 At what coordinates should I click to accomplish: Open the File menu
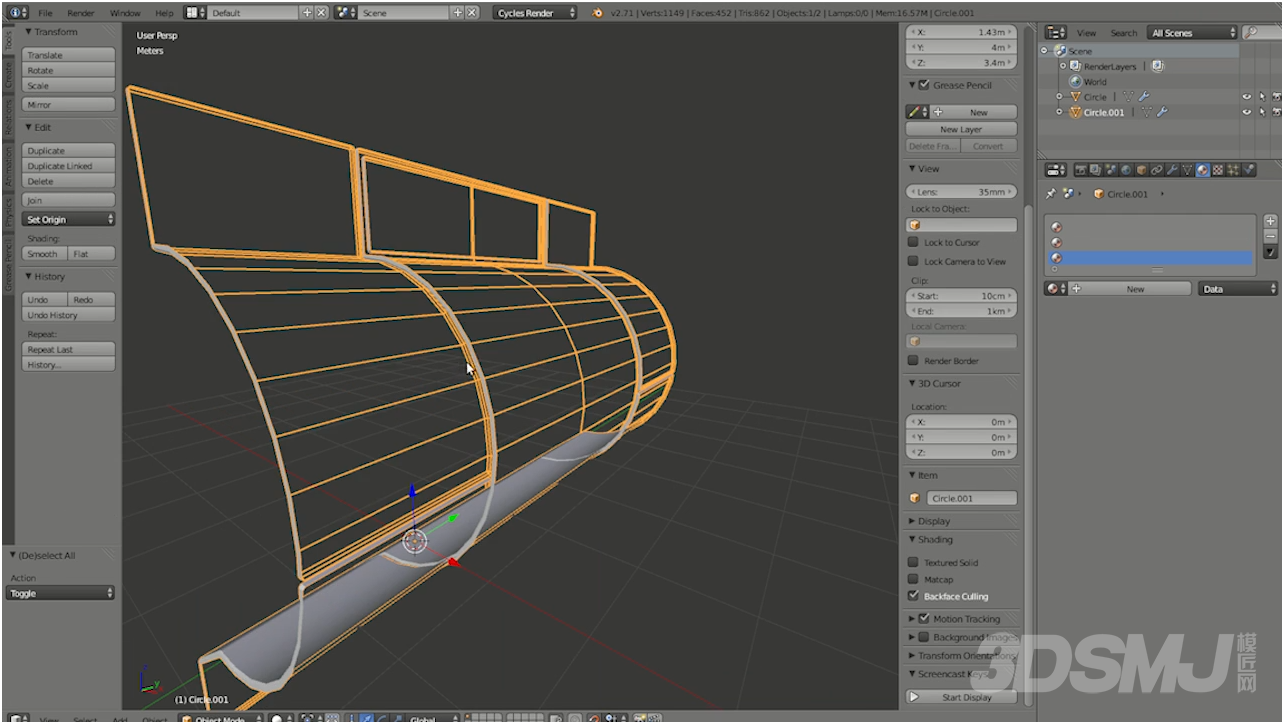click(x=45, y=13)
